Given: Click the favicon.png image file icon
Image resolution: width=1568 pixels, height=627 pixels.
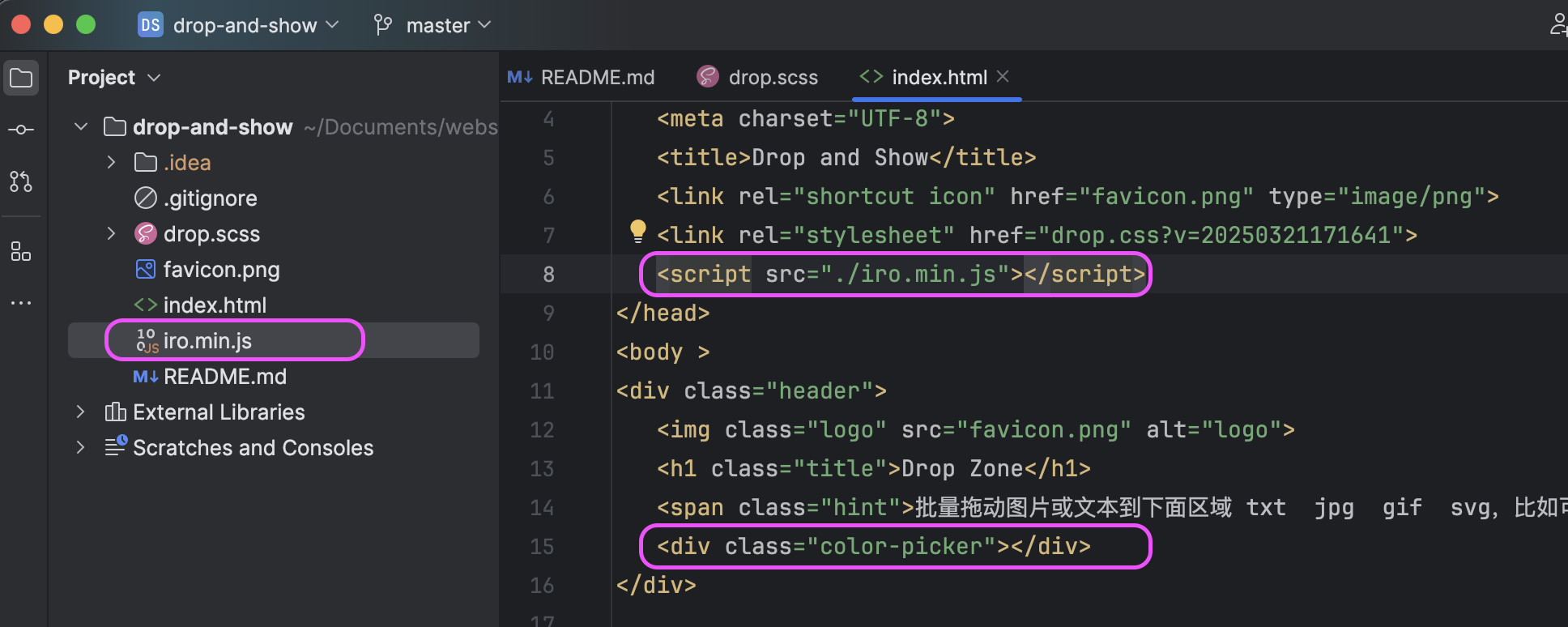Looking at the screenshot, I should (146, 270).
